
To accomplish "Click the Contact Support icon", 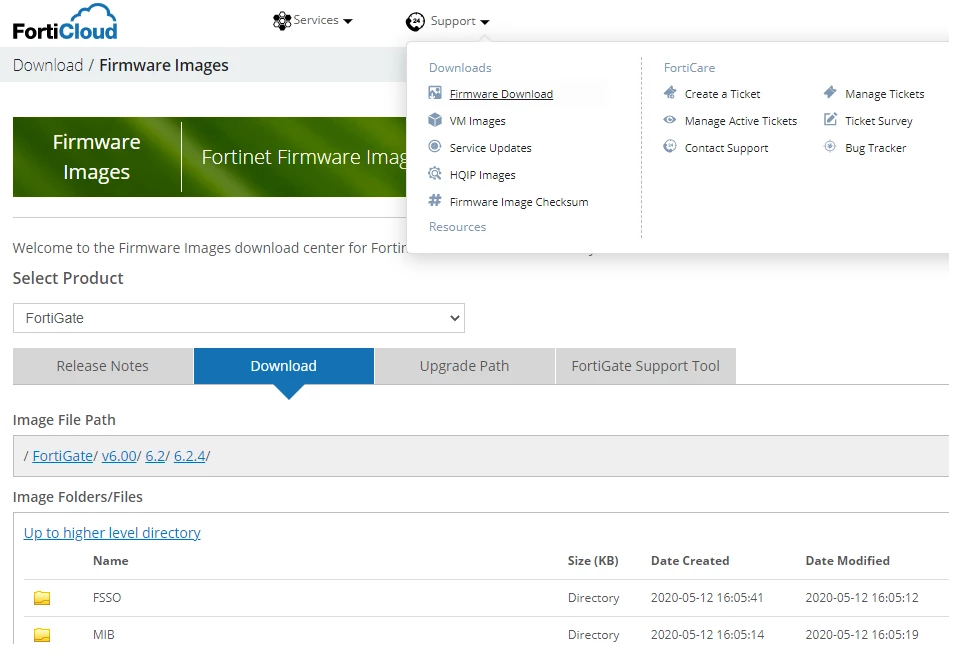I will click(670, 146).
